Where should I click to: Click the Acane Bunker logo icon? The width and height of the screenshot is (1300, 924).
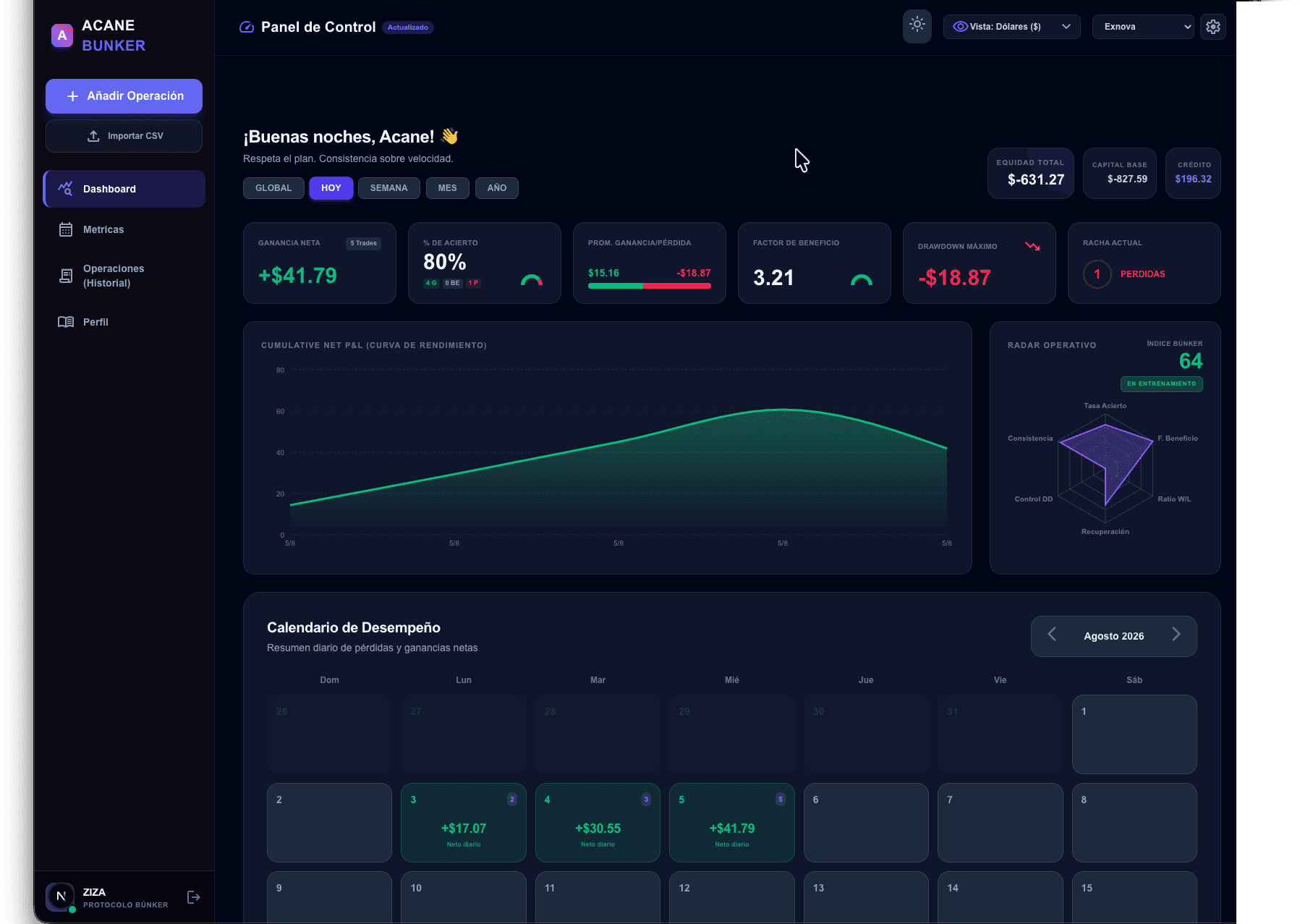62,35
